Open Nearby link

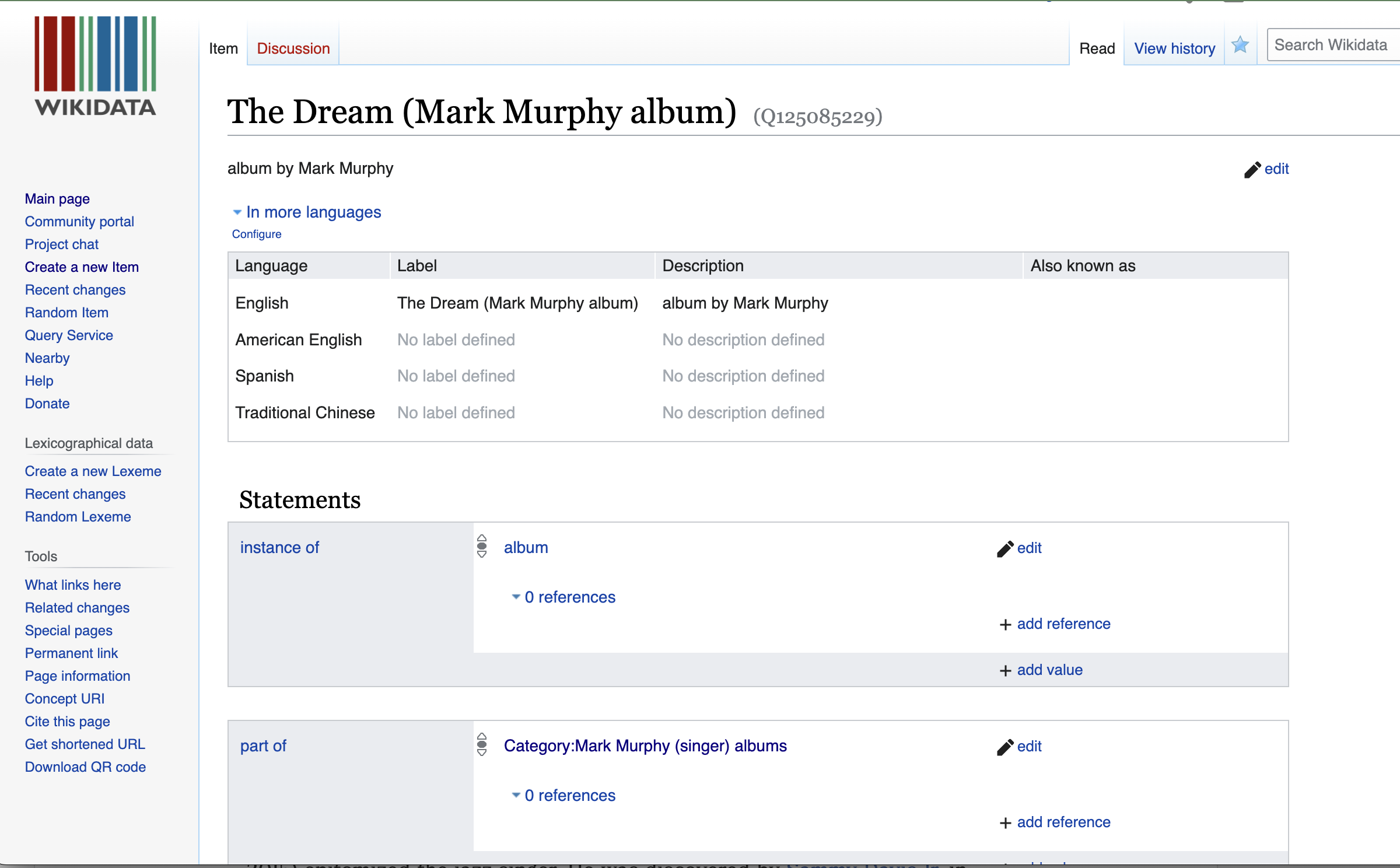pyautogui.click(x=47, y=358)
